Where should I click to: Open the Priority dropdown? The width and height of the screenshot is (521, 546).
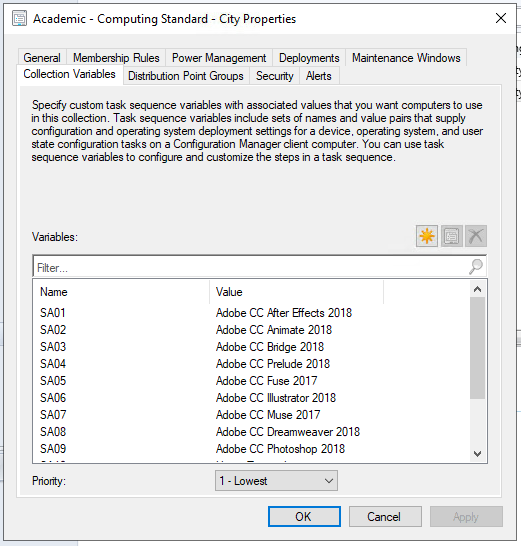click(276, 481)
